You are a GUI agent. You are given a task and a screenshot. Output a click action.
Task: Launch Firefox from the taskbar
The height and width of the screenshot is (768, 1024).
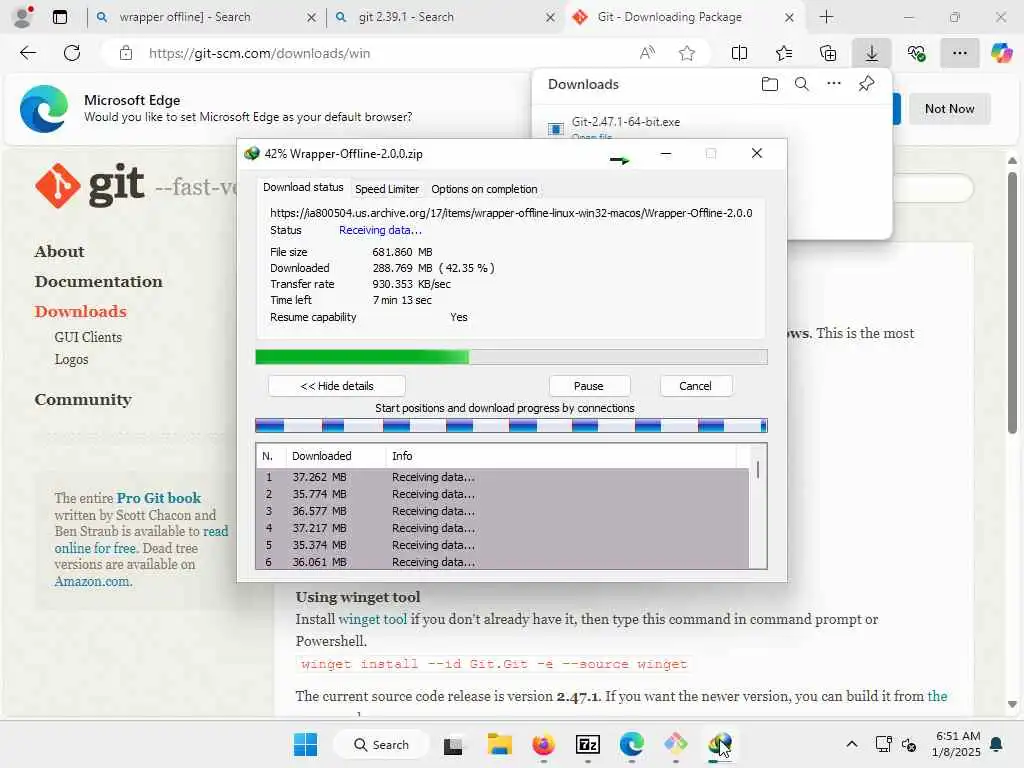[543, 744]
